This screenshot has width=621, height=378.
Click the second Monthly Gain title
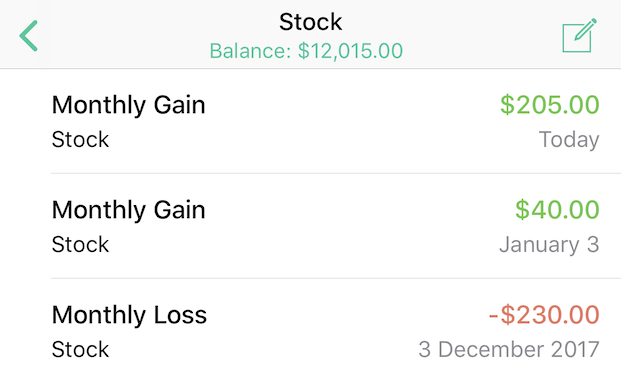129,210
